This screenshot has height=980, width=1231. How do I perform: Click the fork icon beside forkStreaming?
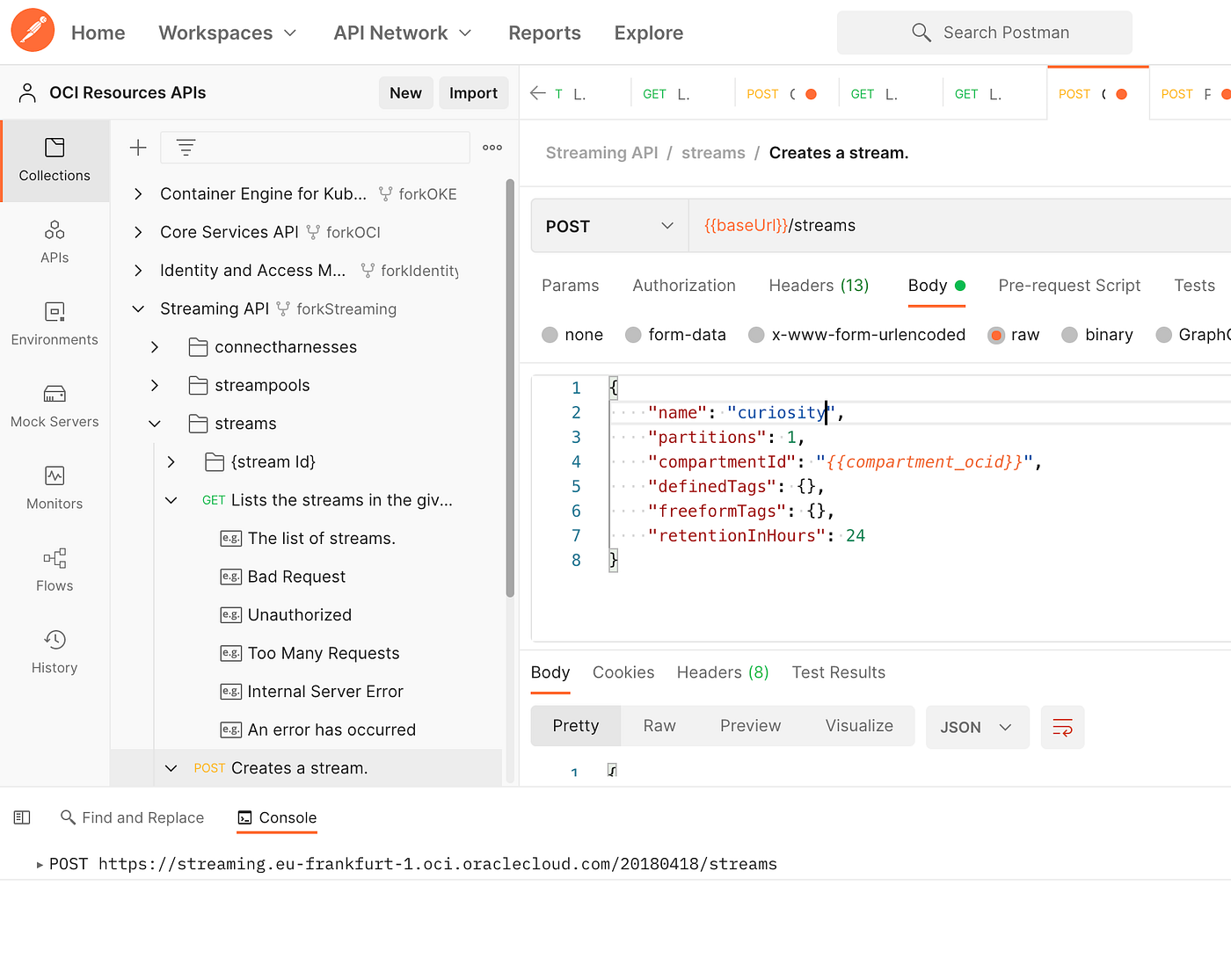tap(283, 309)
